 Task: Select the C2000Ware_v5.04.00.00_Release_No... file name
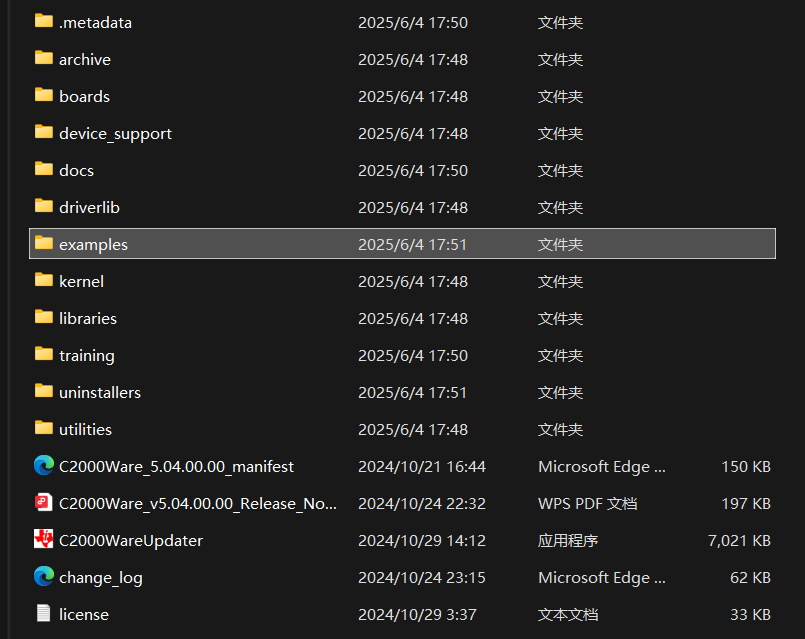click(x=198, y=504)
